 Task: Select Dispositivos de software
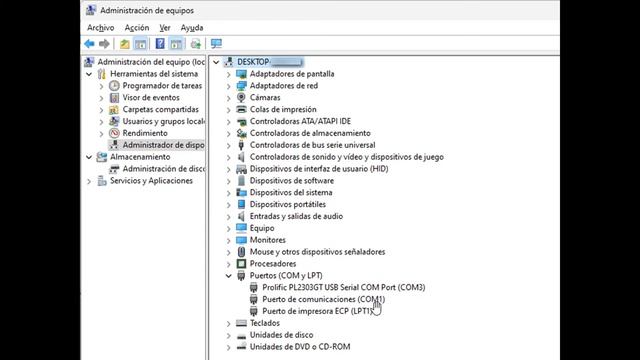[292, 180]
